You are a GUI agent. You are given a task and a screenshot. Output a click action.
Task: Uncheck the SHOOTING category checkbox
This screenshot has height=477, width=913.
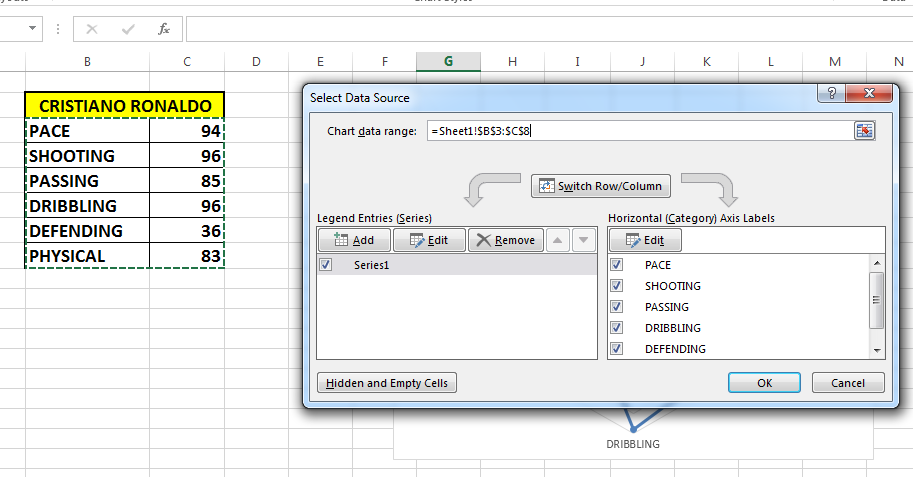[x=617, y=286]
